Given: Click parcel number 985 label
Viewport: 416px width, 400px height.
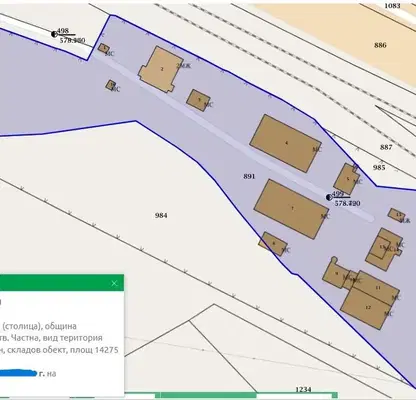Looking at the screenshot, I should tap(379, 167).
